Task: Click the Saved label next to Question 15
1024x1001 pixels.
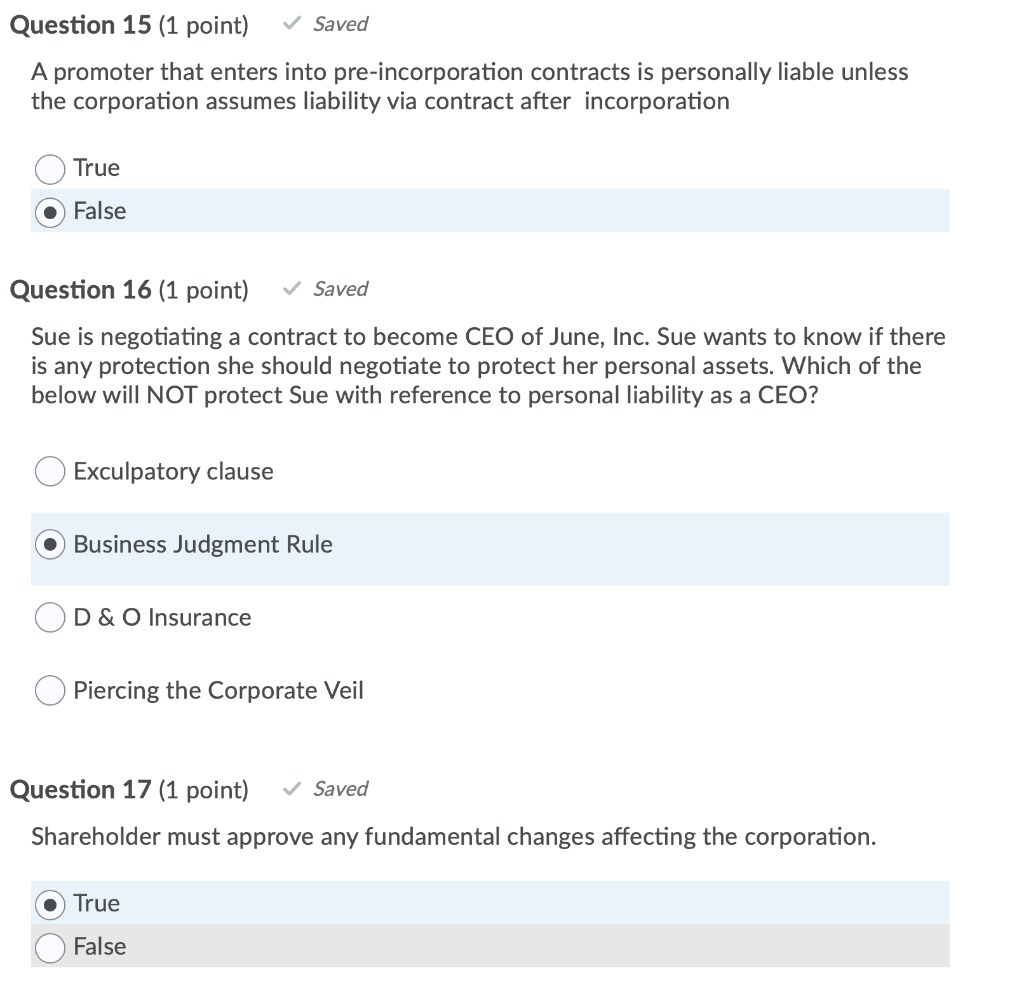Action: pos(340,23)
